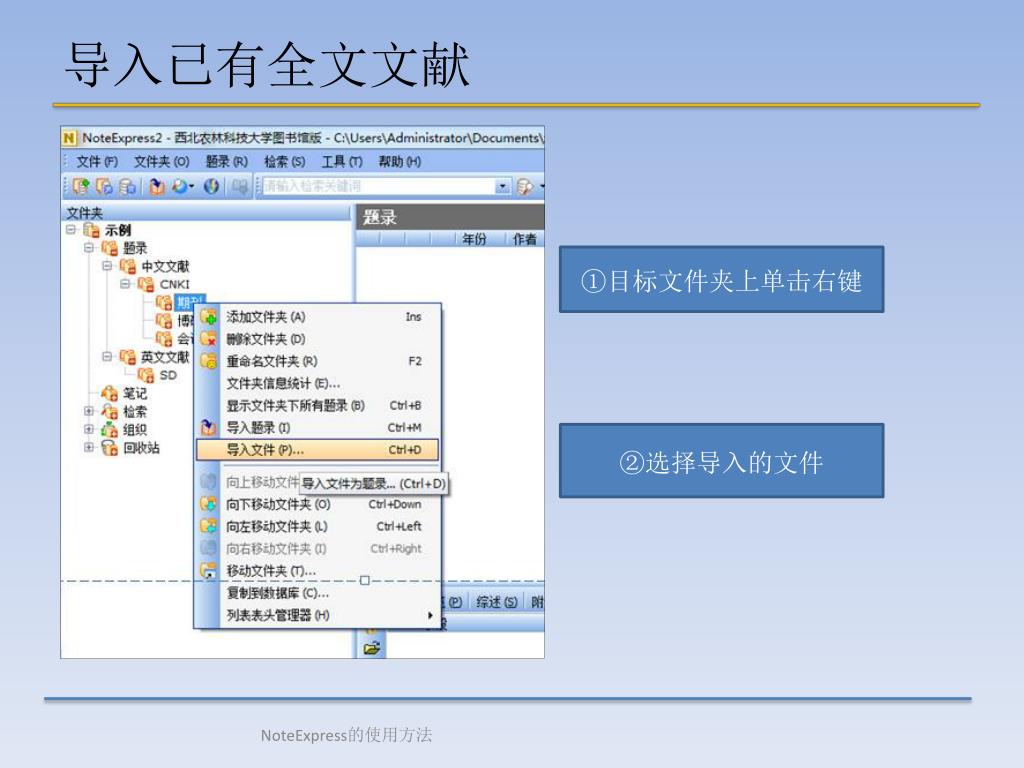Expand the 检索 tree node
The height and width of the screenshot is (768, 1024).
pos(89,411)
